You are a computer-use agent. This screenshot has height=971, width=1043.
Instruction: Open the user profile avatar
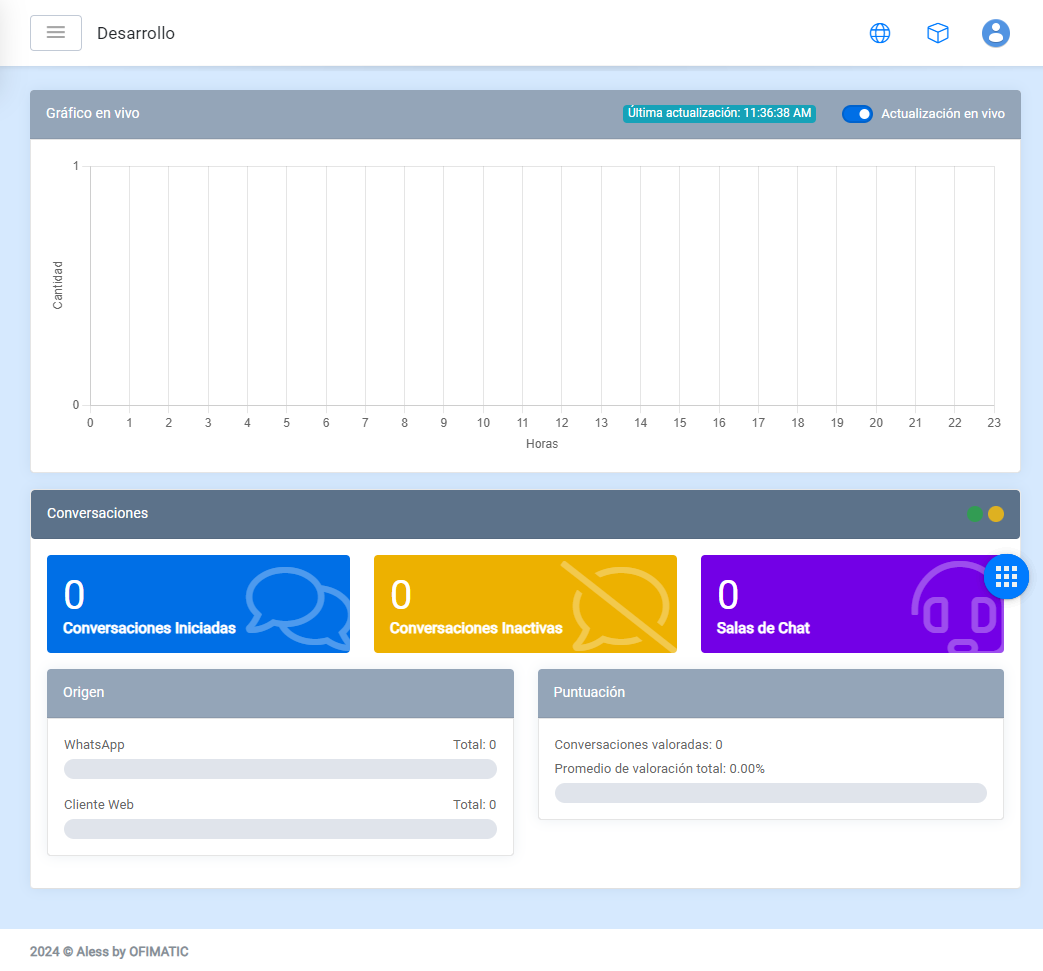(x=996, y=33)
